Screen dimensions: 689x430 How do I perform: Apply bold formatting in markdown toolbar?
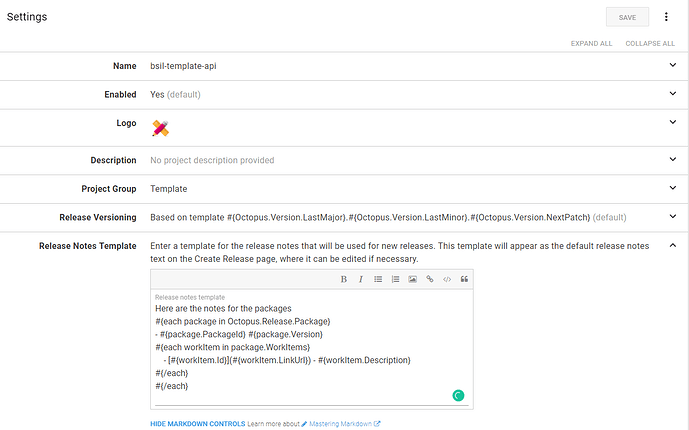(x=344, y=279)
